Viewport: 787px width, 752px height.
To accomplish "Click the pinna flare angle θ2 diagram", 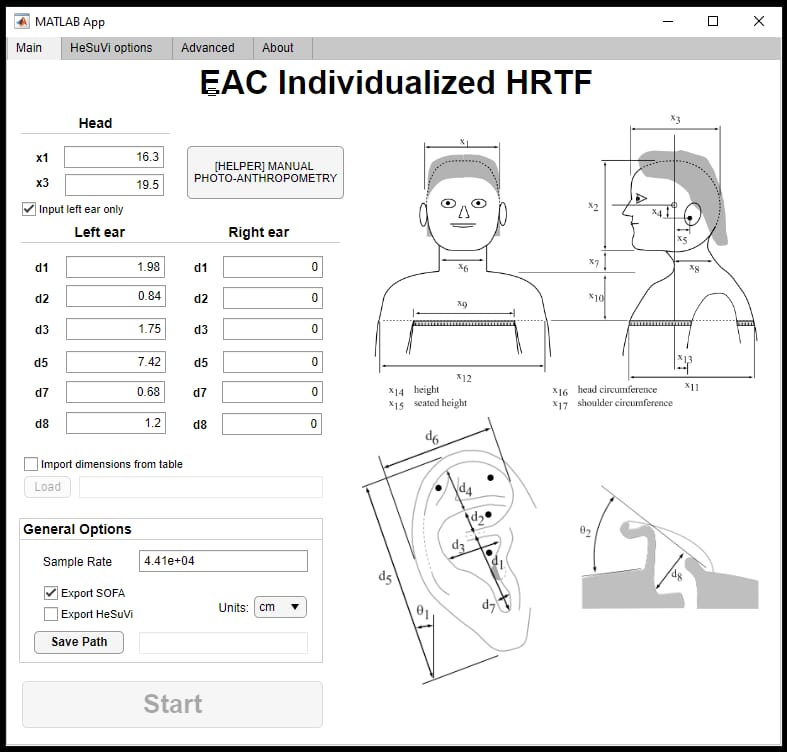I will click(x=669, y=547).
